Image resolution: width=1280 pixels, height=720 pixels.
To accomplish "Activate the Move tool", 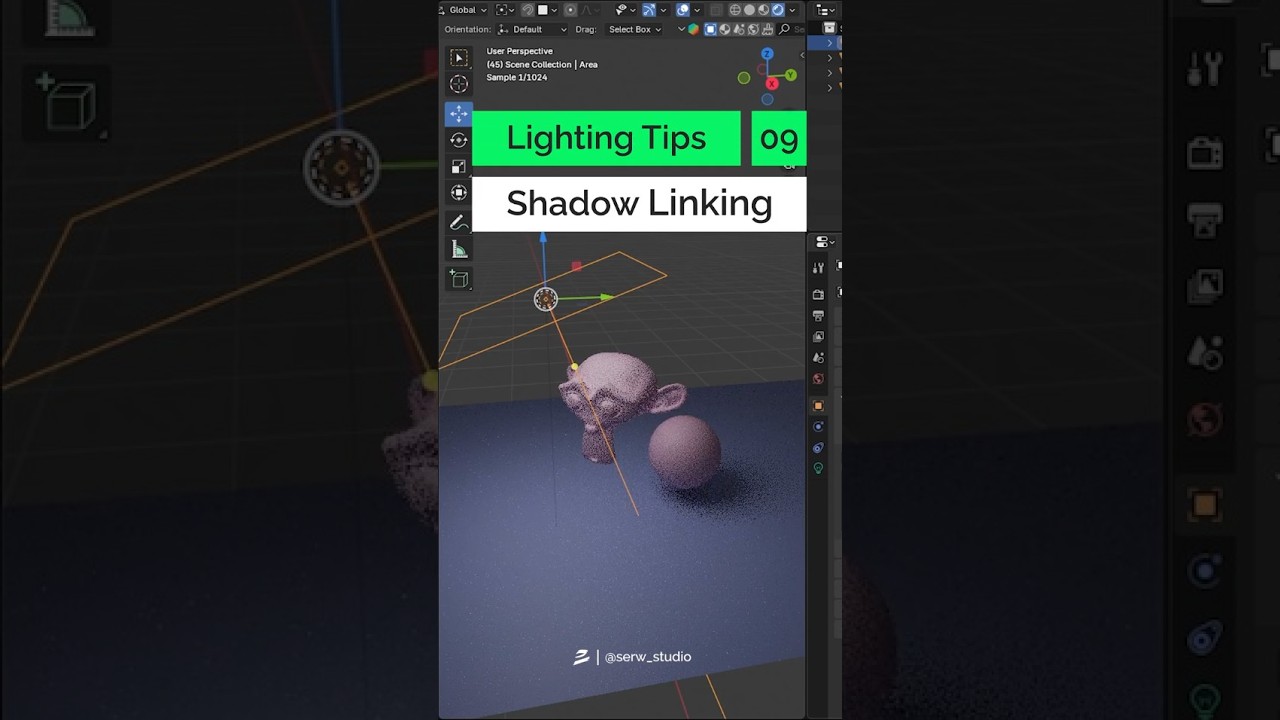I will [x=458, y=113].
